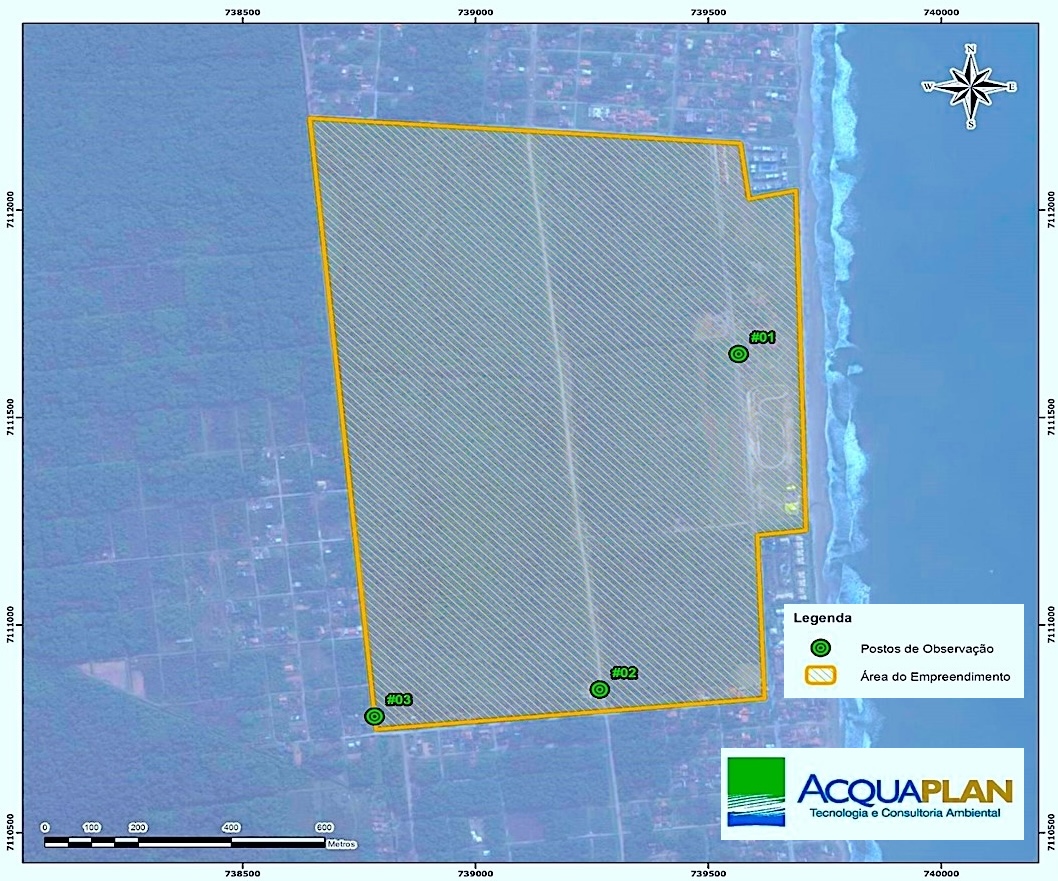Click left axis coordinate '7111000'

tap(11, 625)
